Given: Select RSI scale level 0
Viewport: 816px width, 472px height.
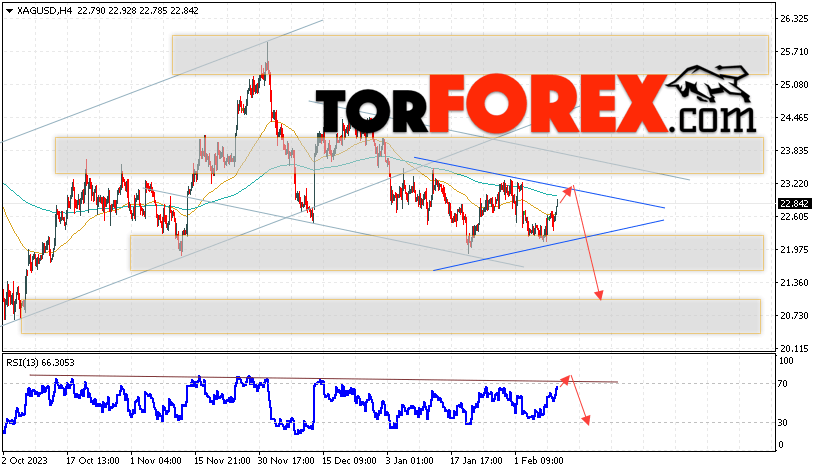Looking at the screenshot, I should pyautogui.click(x=781, y=445).
